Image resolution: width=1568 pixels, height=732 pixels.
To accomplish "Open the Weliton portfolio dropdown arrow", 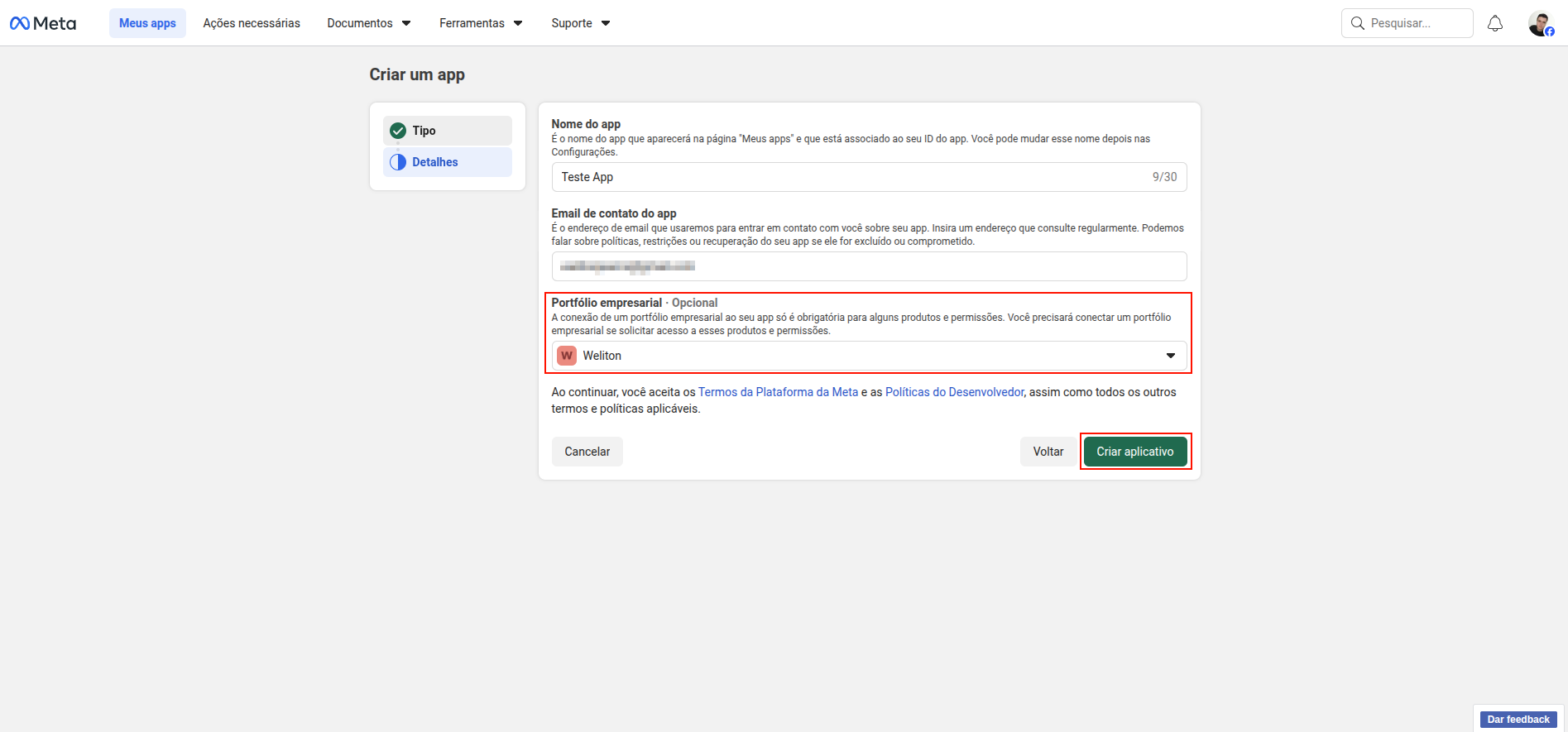I will 1170,356.
